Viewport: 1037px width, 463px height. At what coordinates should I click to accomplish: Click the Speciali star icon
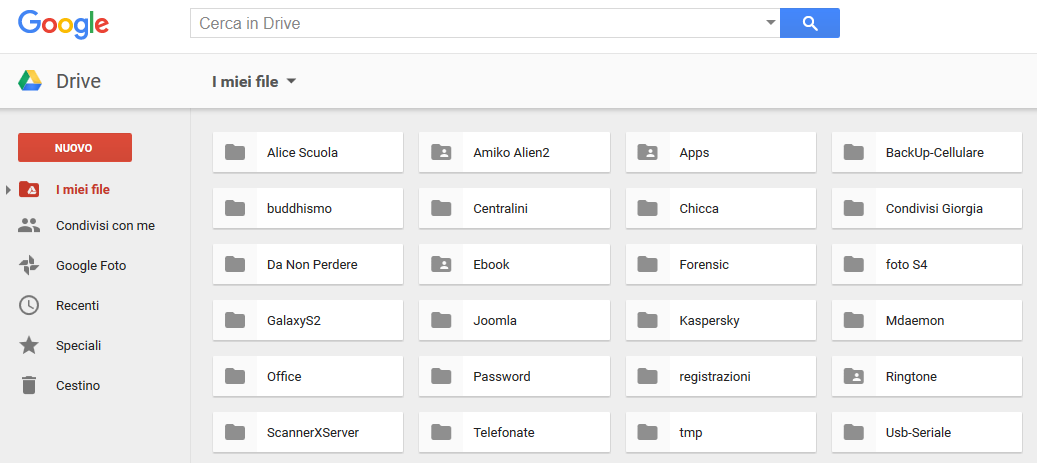coord(29,345)
